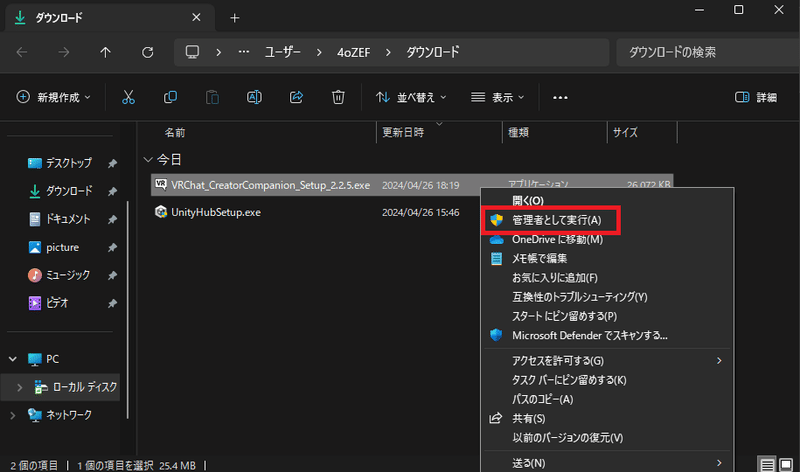
Task: Click the Copy icon in toolbar
Action: pyautogui.click(x=170, y=97)
